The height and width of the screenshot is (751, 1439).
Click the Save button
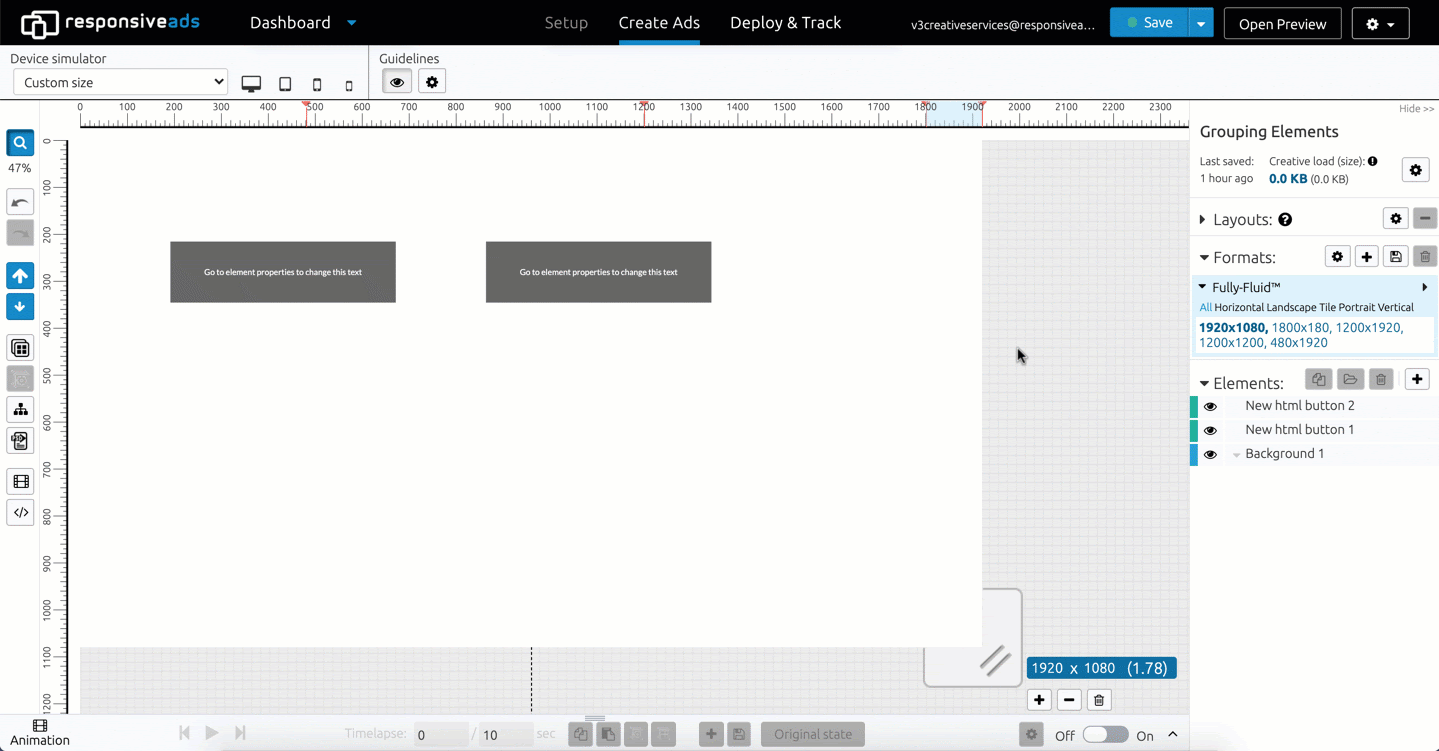click(1149, 23)
